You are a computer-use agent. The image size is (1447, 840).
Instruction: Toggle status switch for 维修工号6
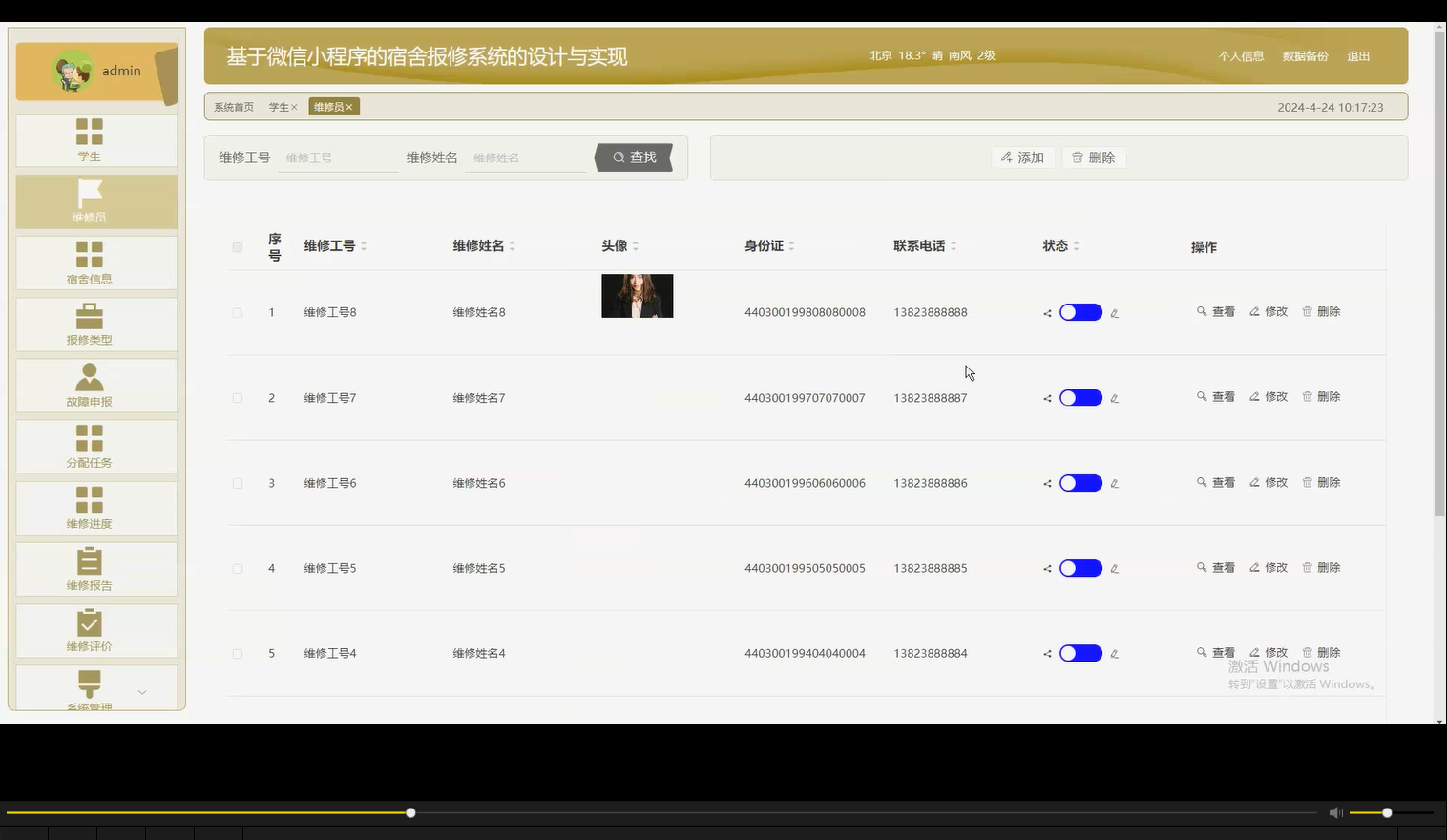click(x=1080, y=483)
